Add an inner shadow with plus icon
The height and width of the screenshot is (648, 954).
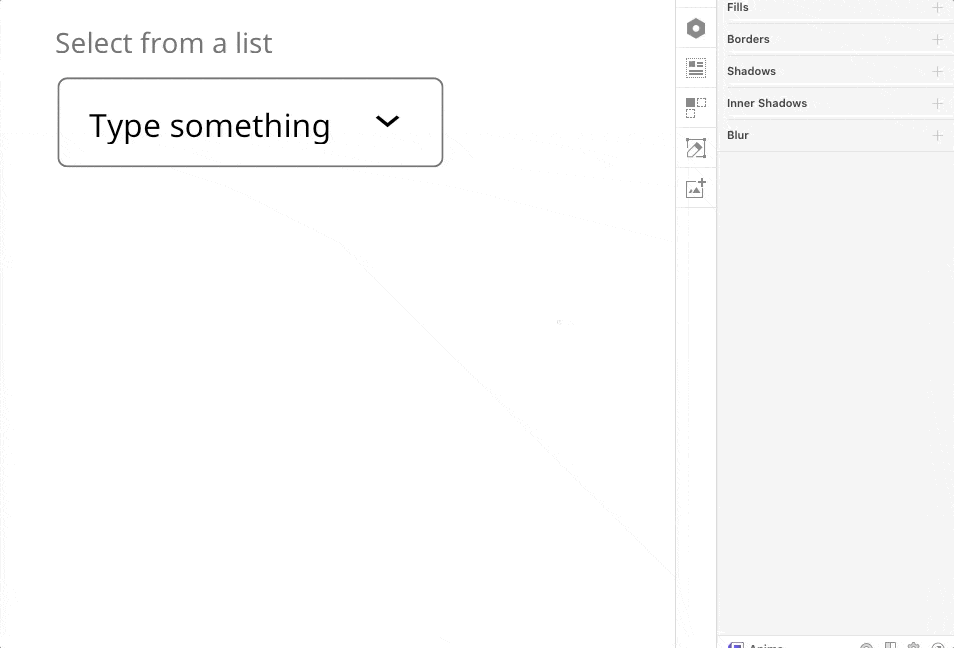click(x=937, y=104)
